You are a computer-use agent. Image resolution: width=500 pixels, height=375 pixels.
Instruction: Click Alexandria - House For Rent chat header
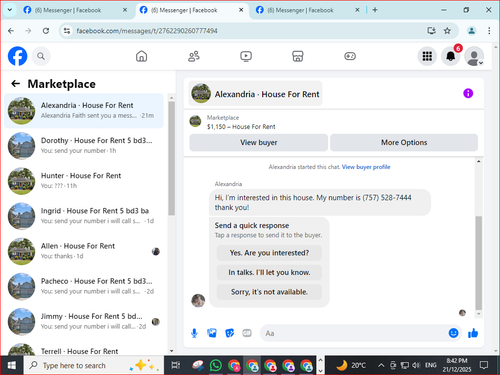255,94
